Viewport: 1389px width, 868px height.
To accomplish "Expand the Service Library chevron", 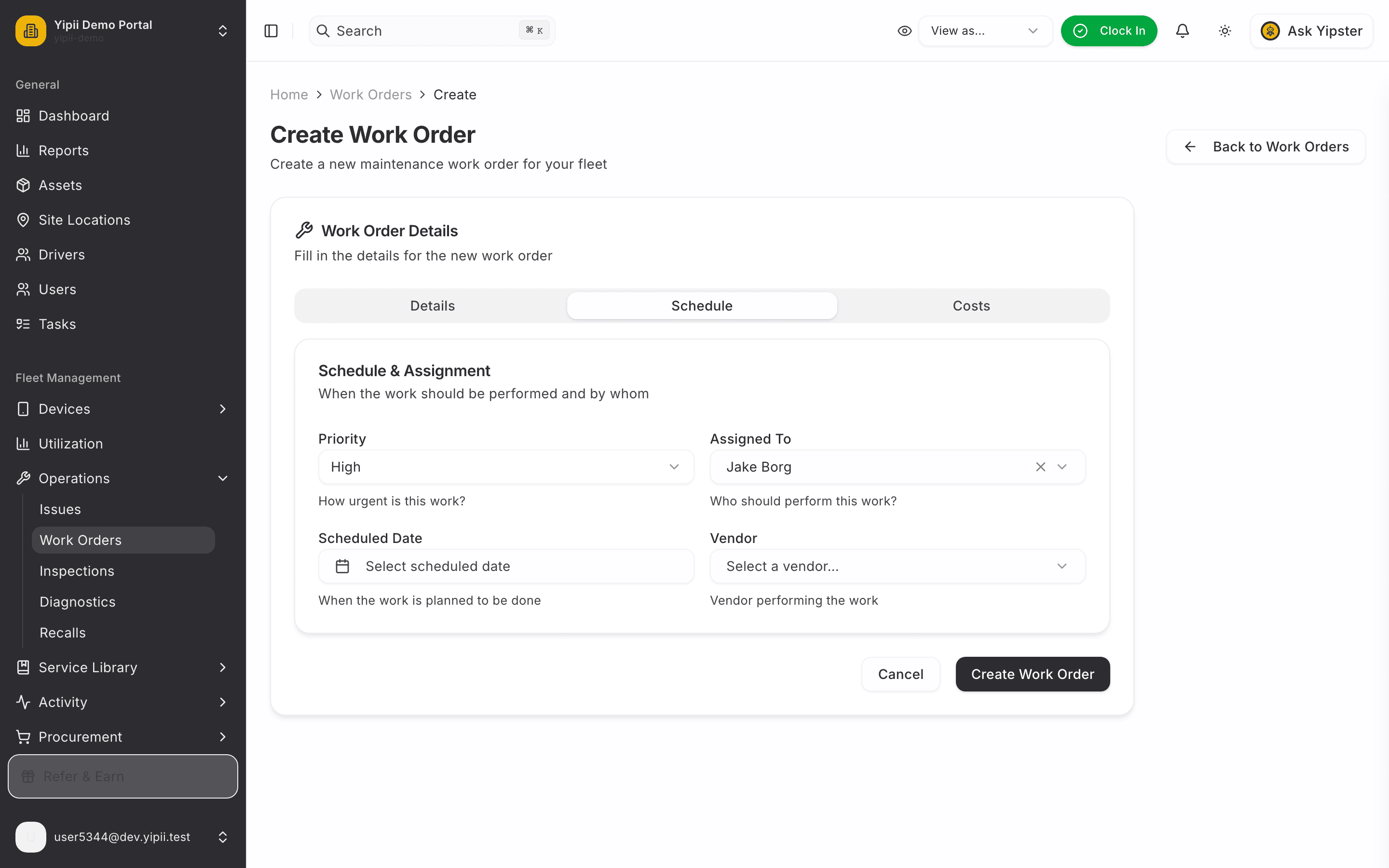I will 223,667.
